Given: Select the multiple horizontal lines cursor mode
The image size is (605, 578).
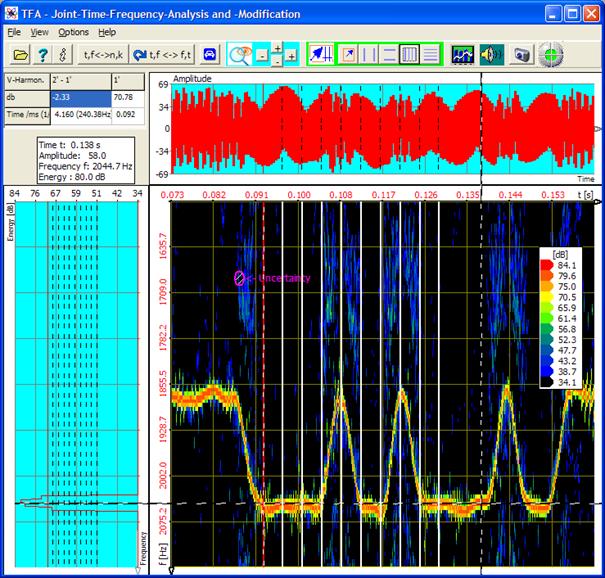Looking at the screenshot, I should click(x=430, y=54).
